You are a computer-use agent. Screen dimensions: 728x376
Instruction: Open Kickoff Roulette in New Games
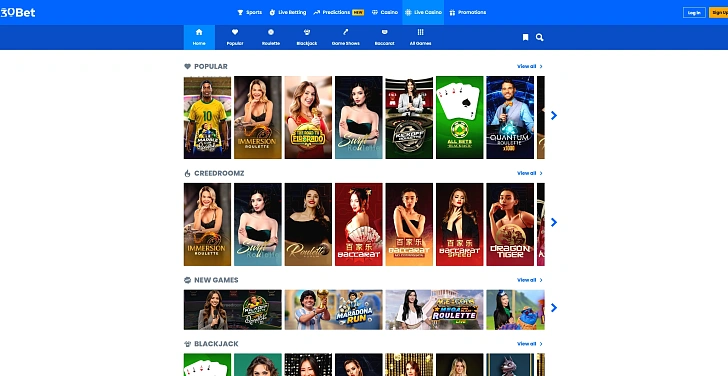tap(233, 310)
